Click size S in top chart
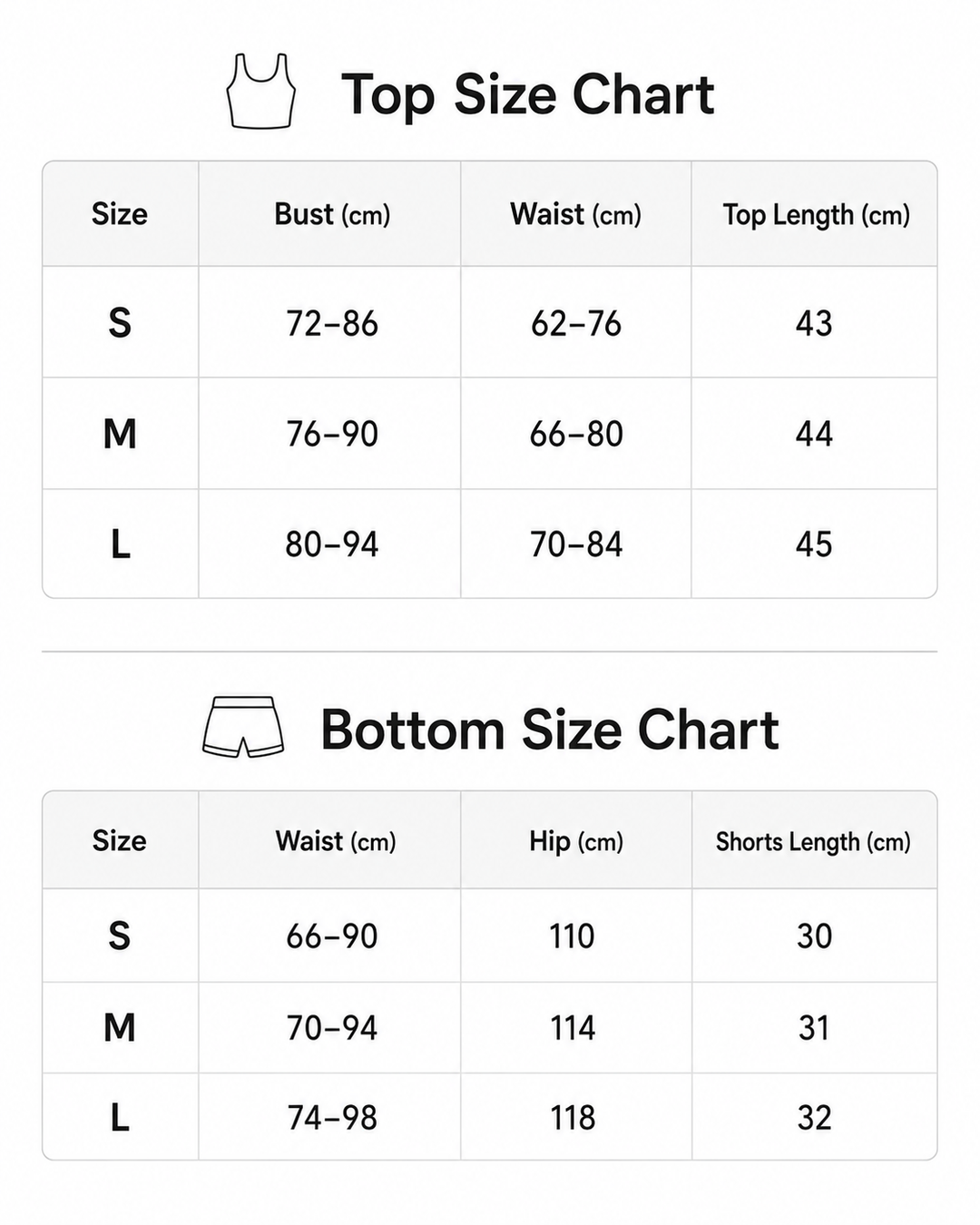This screenshot has height=1225, width=980. click(120, 323)
